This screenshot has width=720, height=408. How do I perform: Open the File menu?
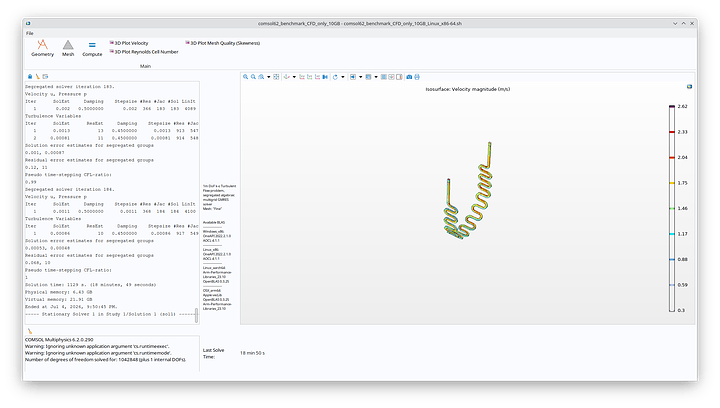click(x=29, y=33)
